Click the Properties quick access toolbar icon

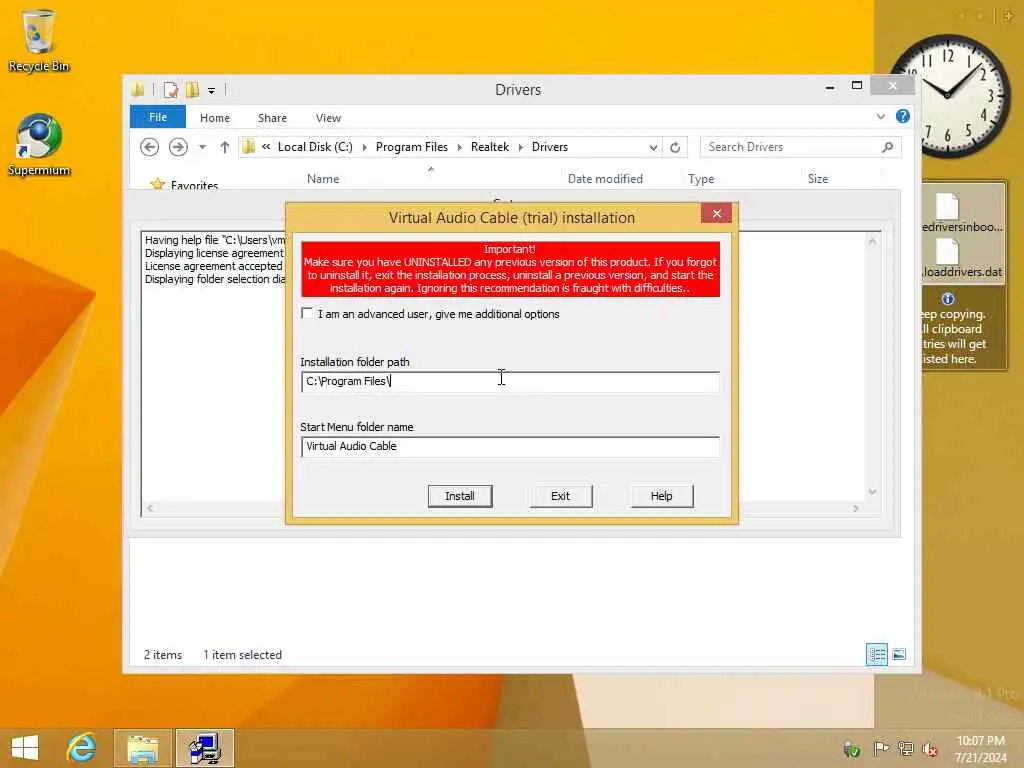tap(170, 89)
